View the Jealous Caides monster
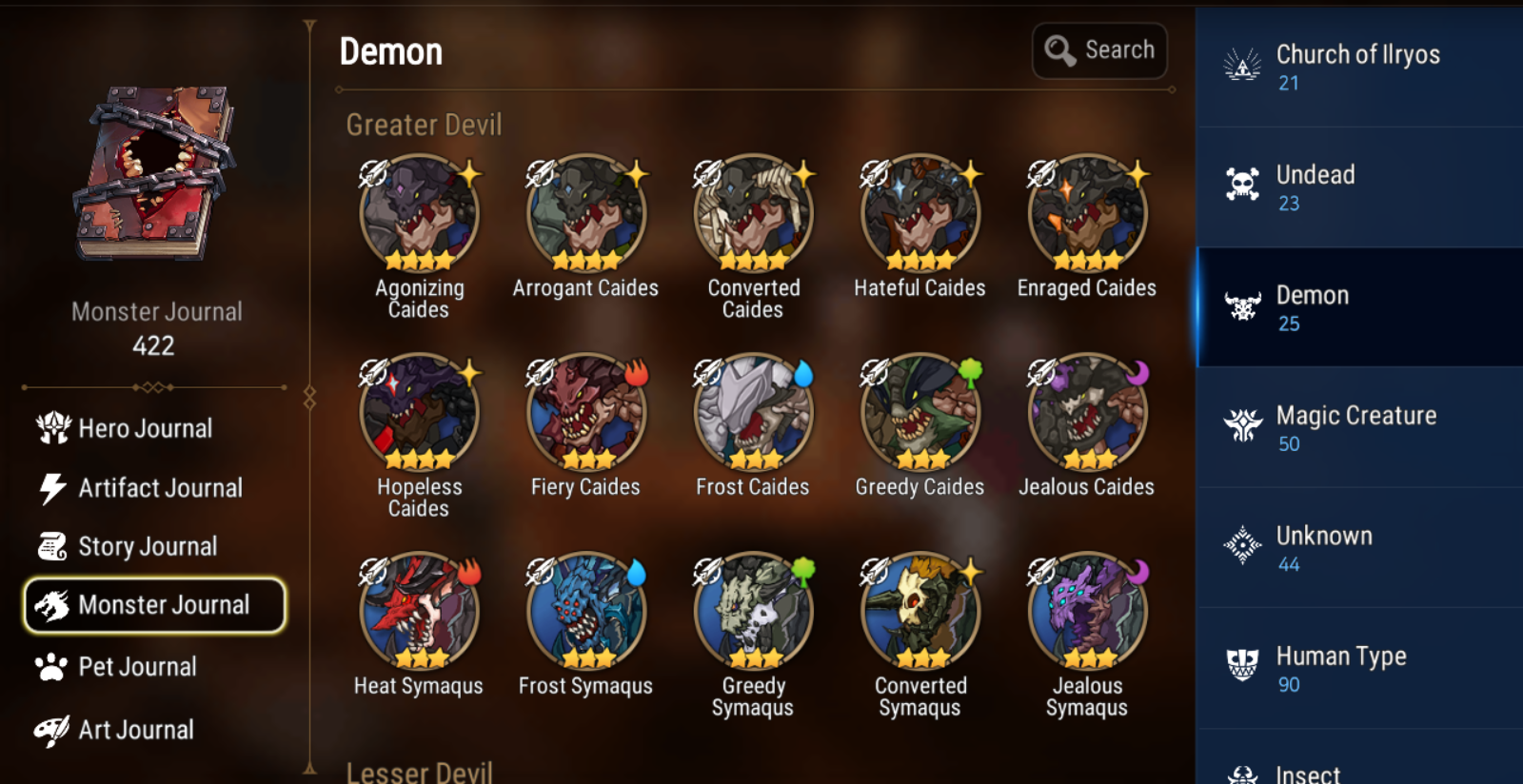The height and width of the screenshot is (784, 1523). (x=1087, y=412)
